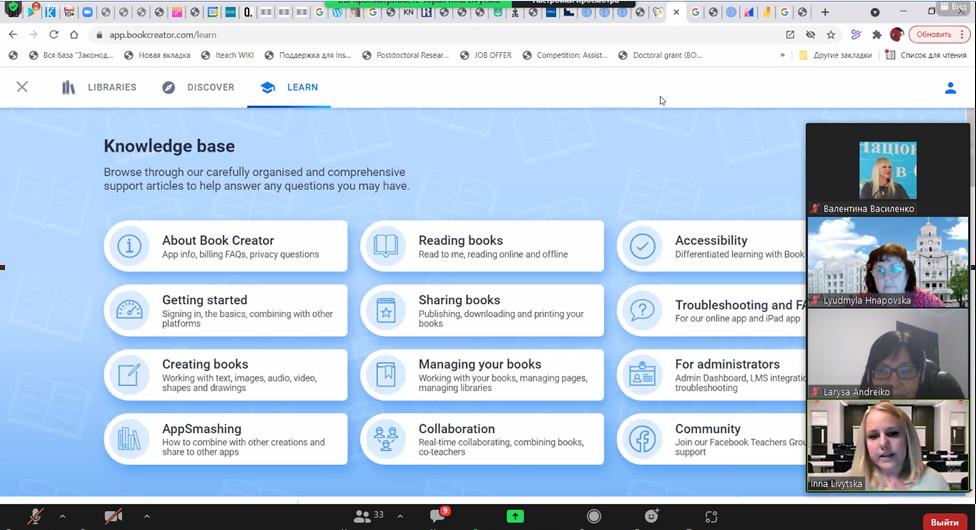Switch to the Libraries tab
Image resolution: width=976 pixels, height=530 pixels.
(99, 88)
